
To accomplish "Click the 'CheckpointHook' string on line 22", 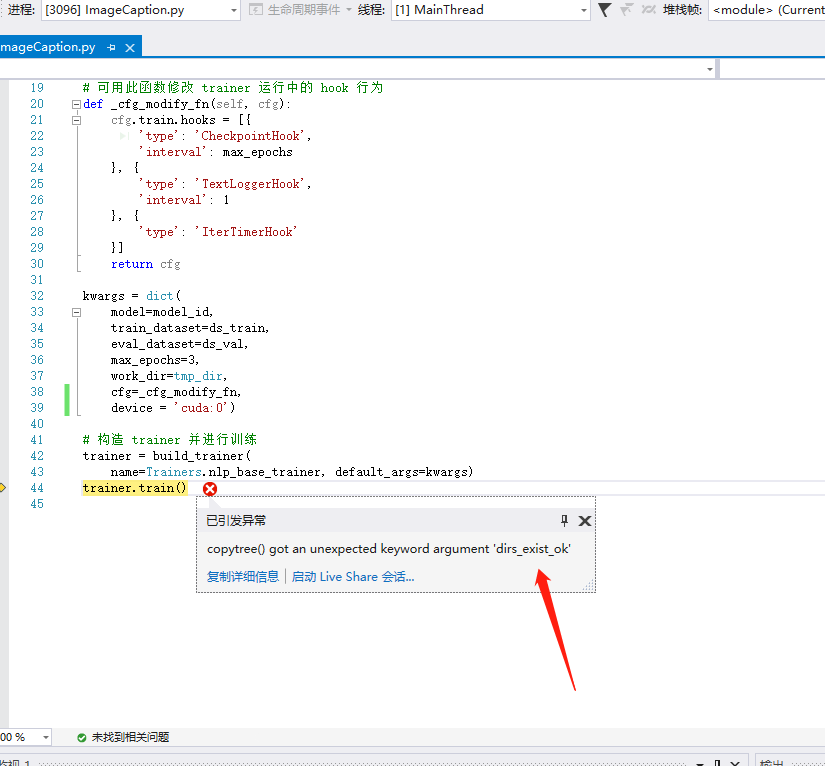I will pos(250,136).
